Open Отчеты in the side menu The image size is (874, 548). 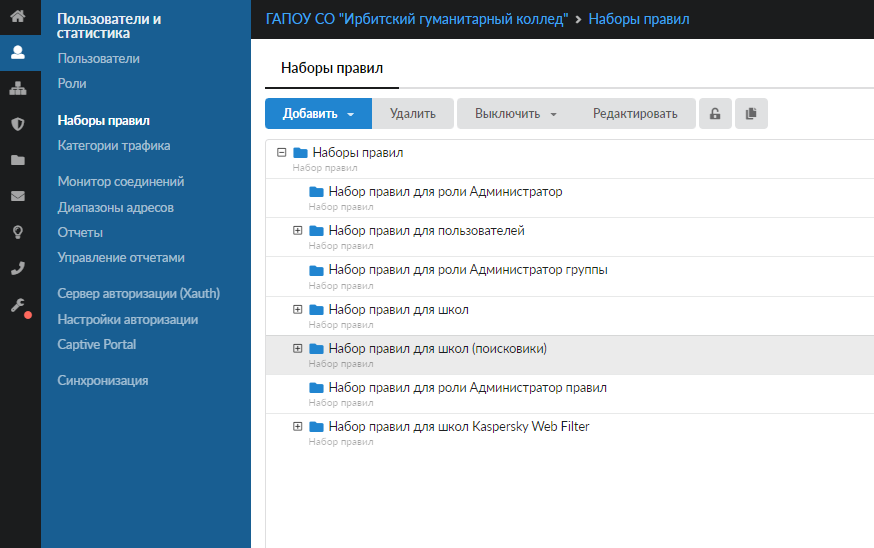(x=80, y=232)
